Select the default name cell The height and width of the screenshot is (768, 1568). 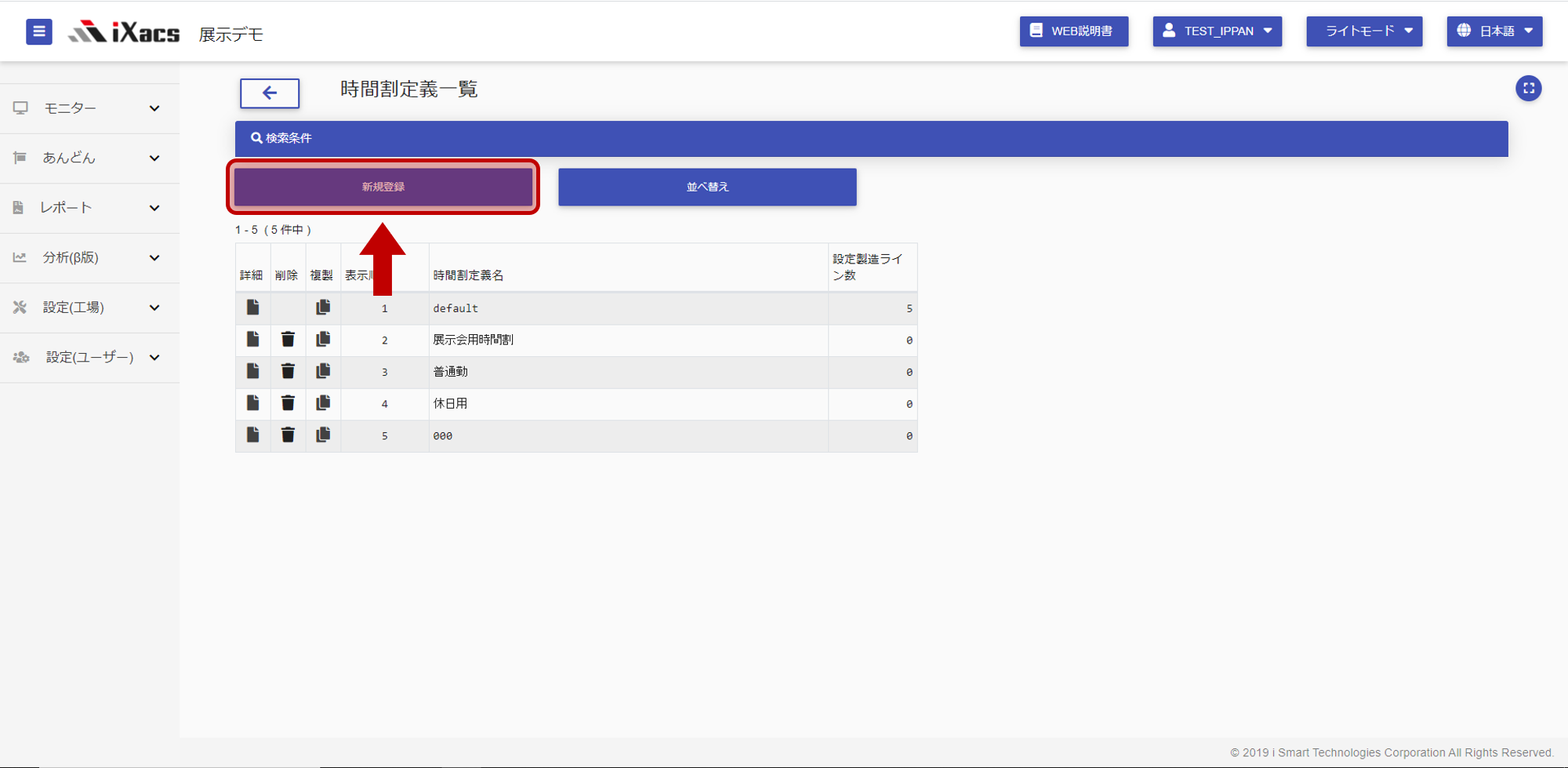(x=628, y=308)
